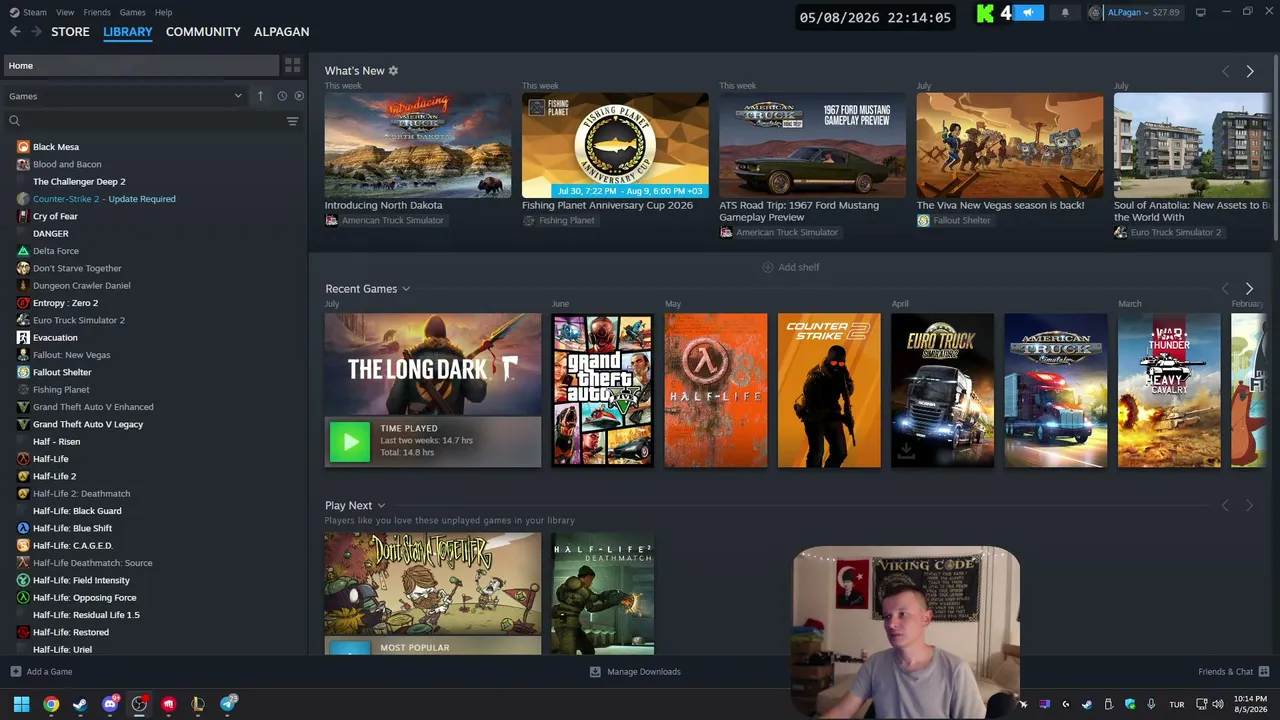The image size is (1280, 720).
Task: Open League of Legends taskbar icon
Action: 198,704
